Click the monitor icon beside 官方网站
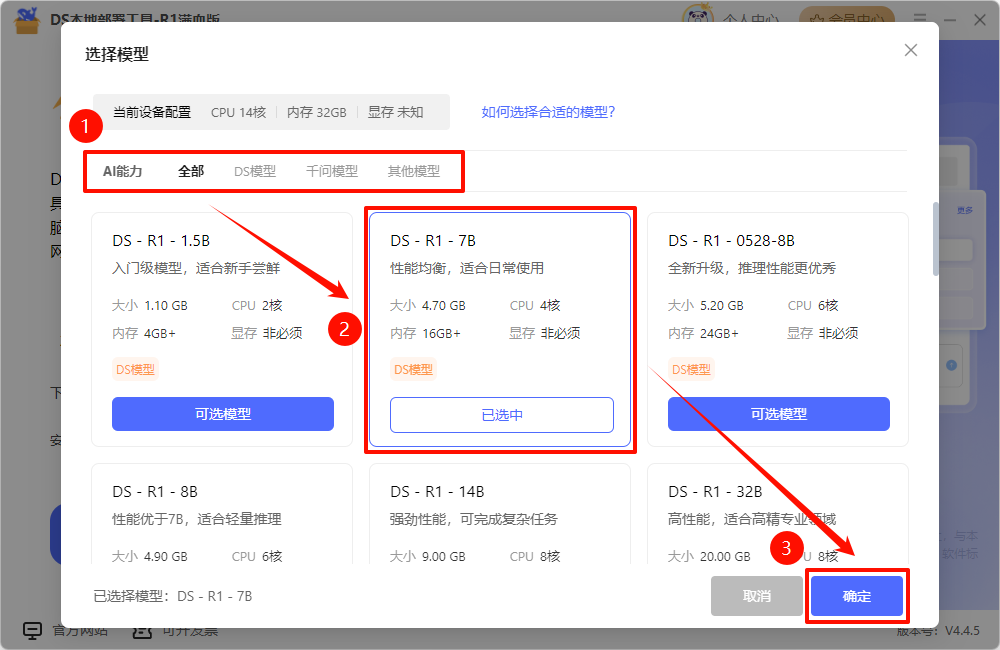 pyautogui.click(x=33, y=631)
